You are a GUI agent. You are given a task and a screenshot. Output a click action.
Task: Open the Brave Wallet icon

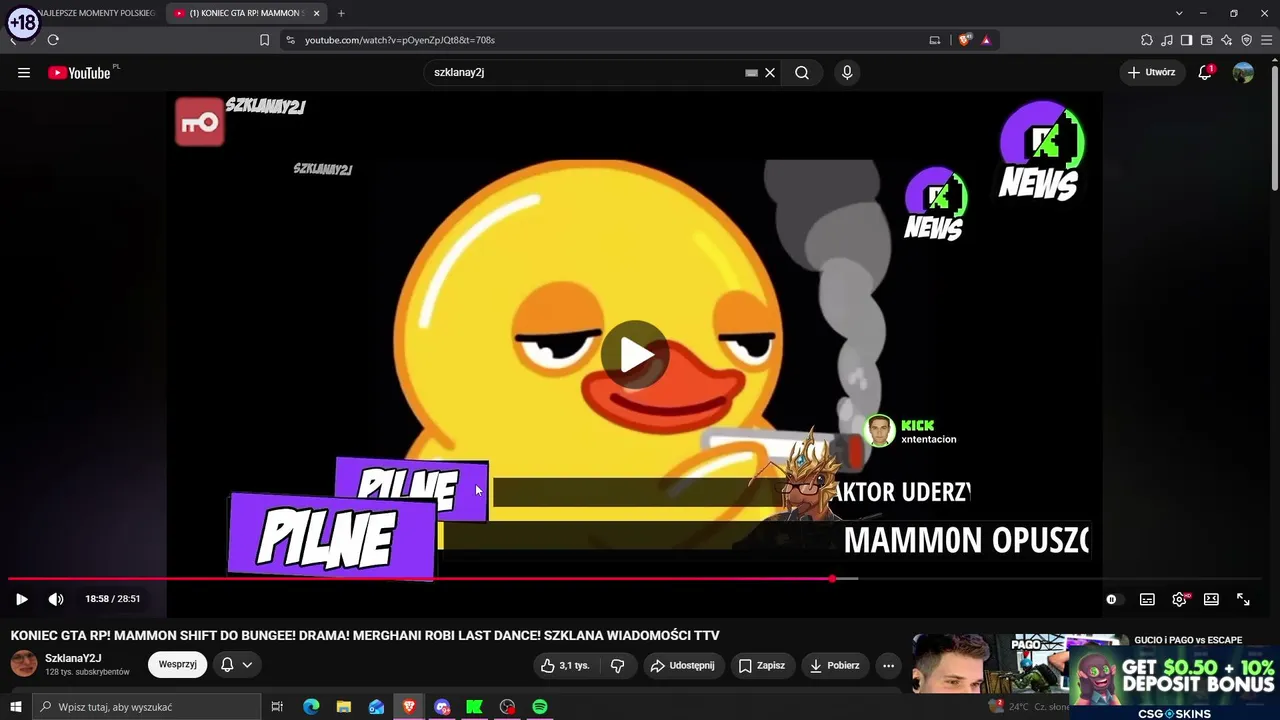tap(1207, 40)
